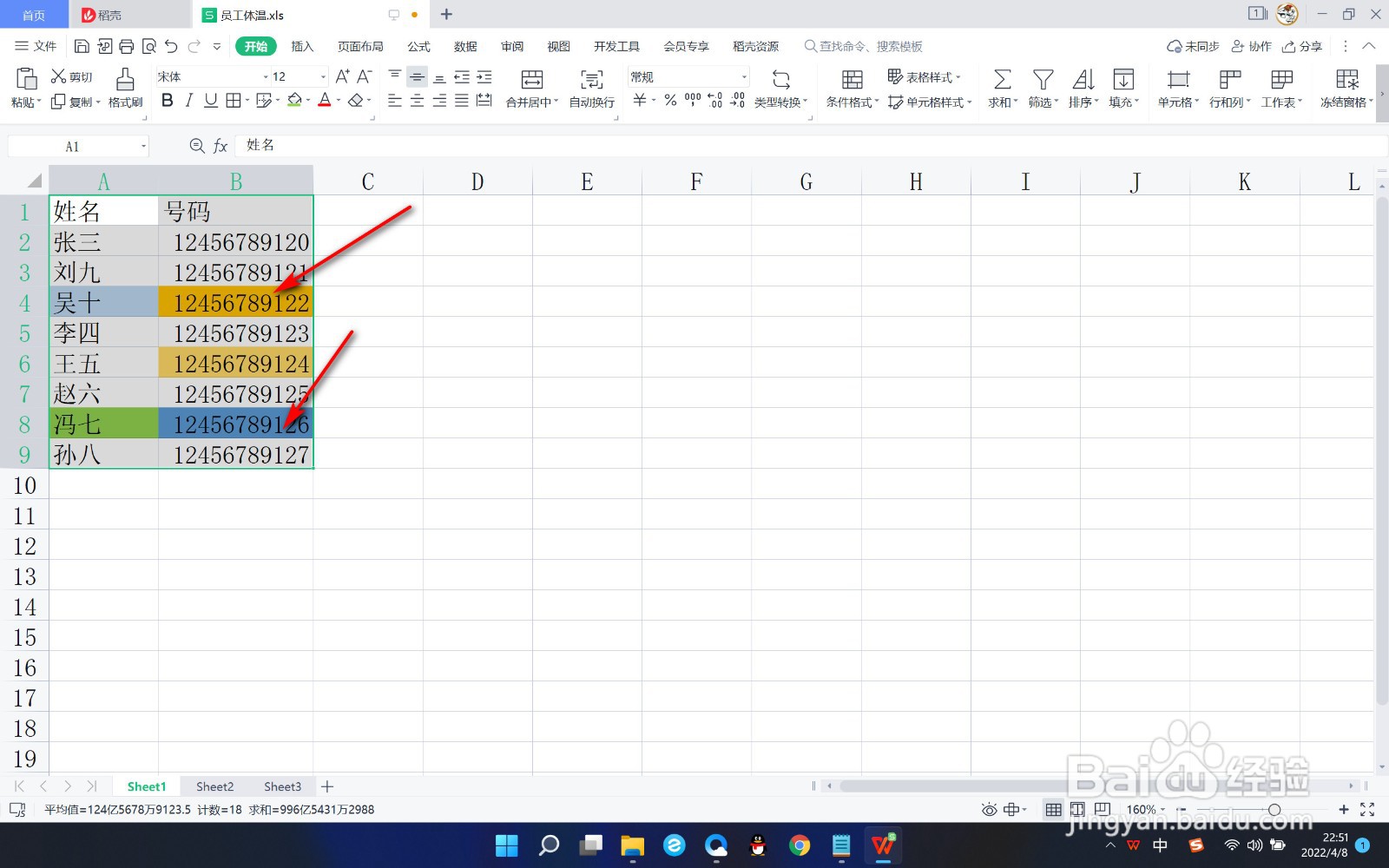1389x868 pixels.
Task: Apply the red font color
Action: [325, 101]
